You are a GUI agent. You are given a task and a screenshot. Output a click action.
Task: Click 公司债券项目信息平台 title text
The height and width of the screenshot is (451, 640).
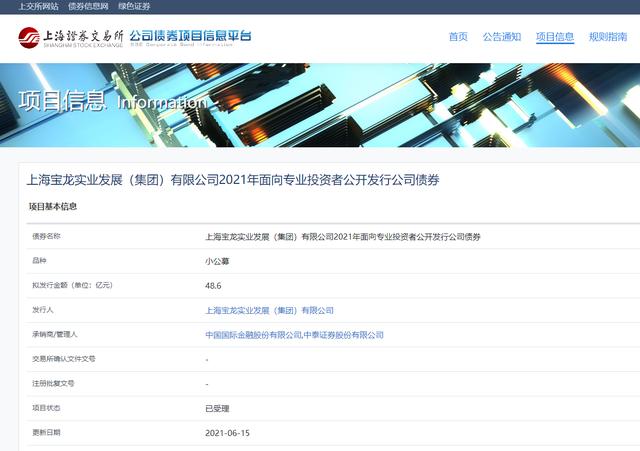(190, 36)
